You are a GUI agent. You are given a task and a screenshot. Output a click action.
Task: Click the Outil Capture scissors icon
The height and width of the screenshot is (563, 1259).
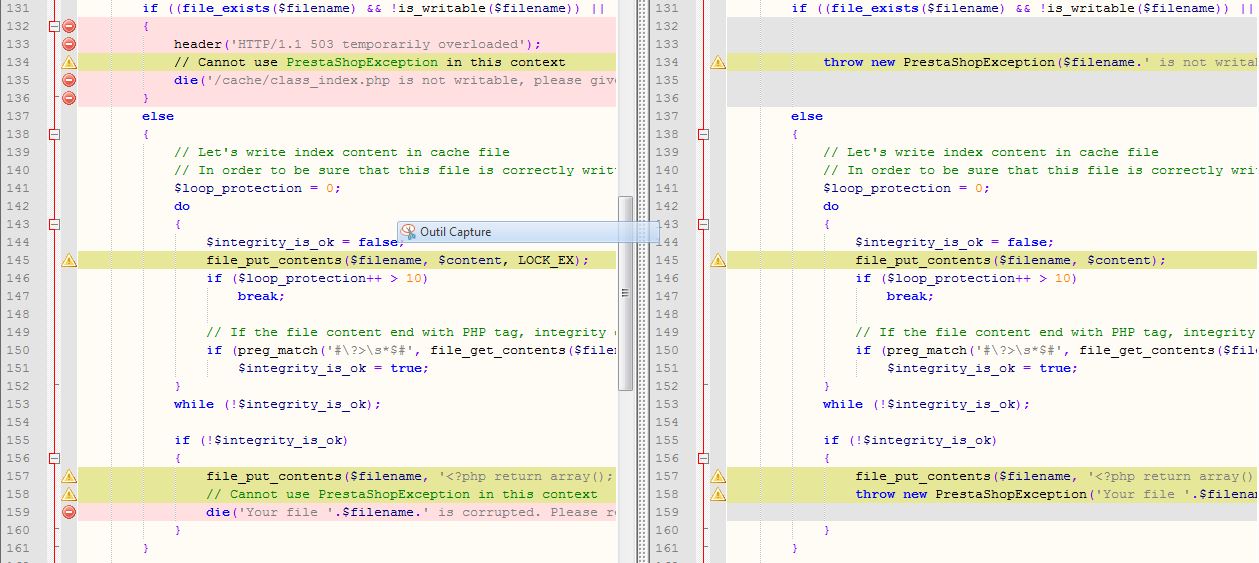coord(408,232)
